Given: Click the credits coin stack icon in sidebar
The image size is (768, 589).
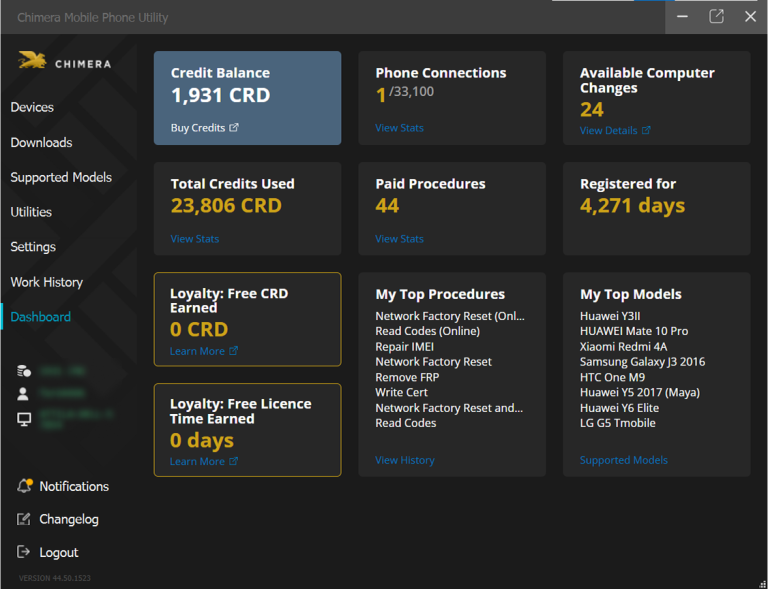Looking at the screenshot, I should [x=25, y=371].
